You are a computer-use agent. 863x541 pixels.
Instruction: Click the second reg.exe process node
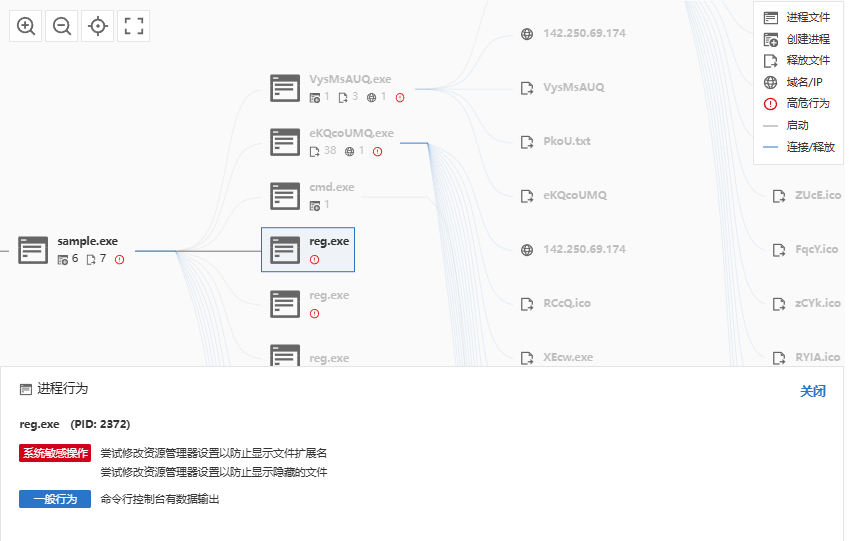(x=310, y=304)
